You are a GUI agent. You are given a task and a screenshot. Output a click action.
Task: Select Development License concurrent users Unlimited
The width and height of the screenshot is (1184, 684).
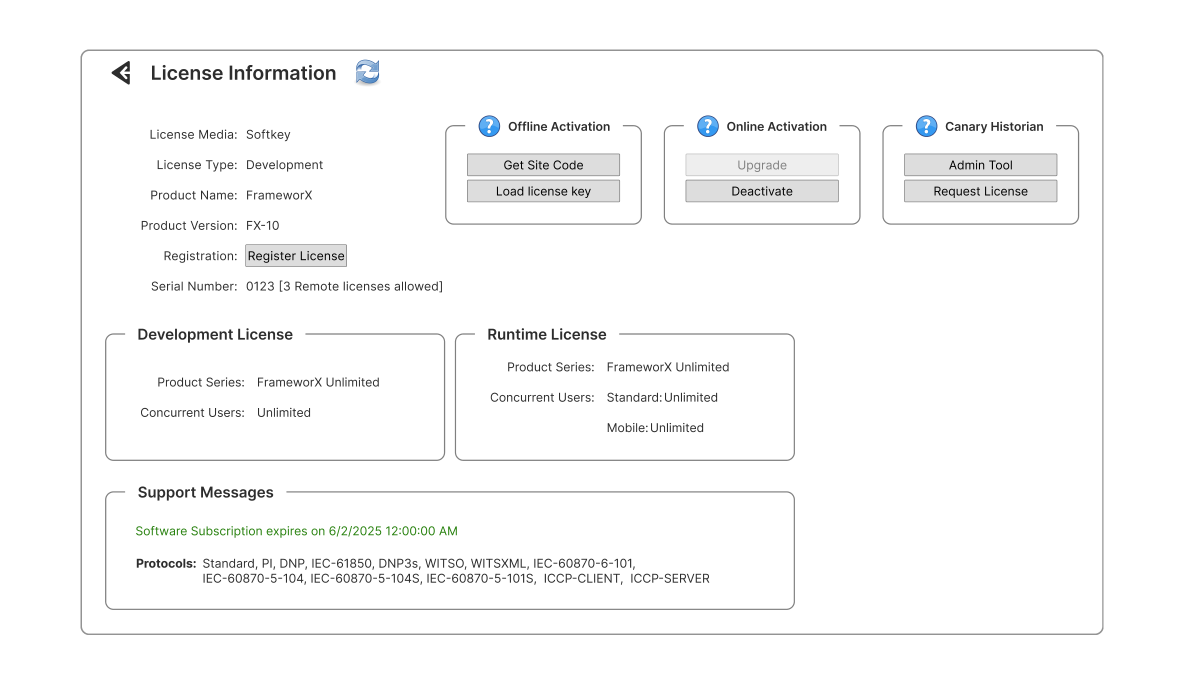(284, 412)
